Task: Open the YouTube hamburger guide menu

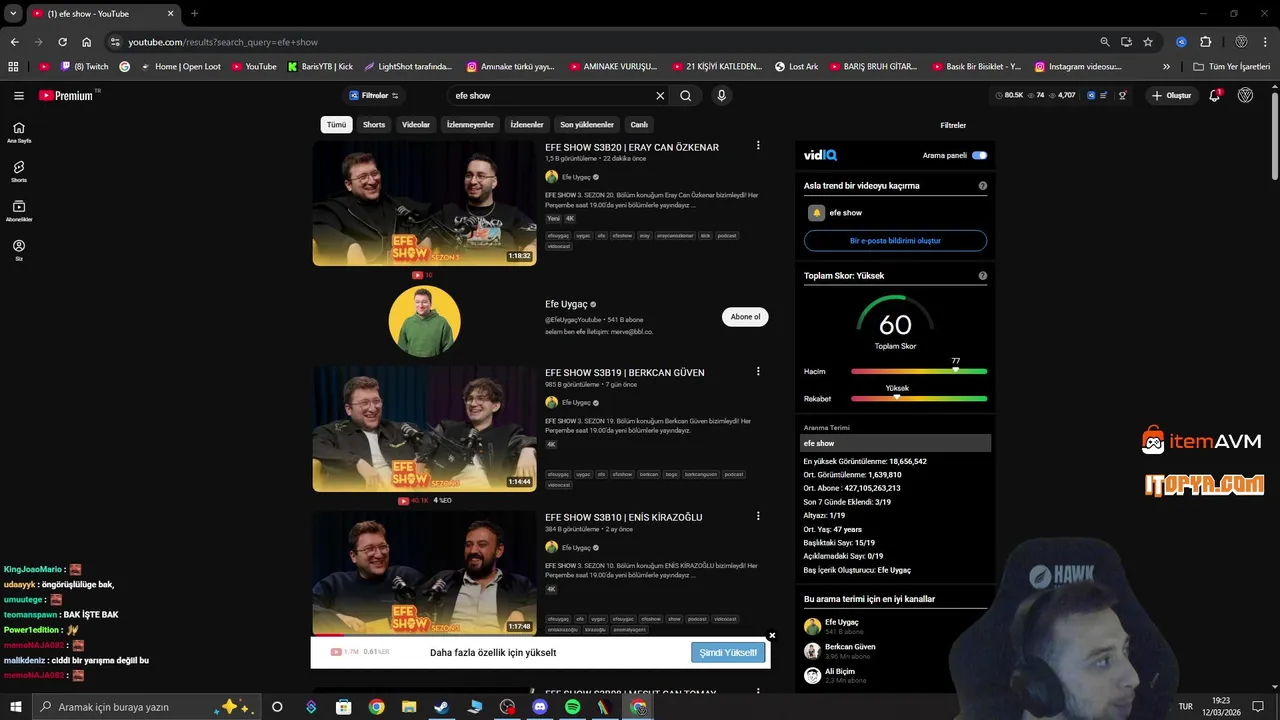Action: (19, 96)
